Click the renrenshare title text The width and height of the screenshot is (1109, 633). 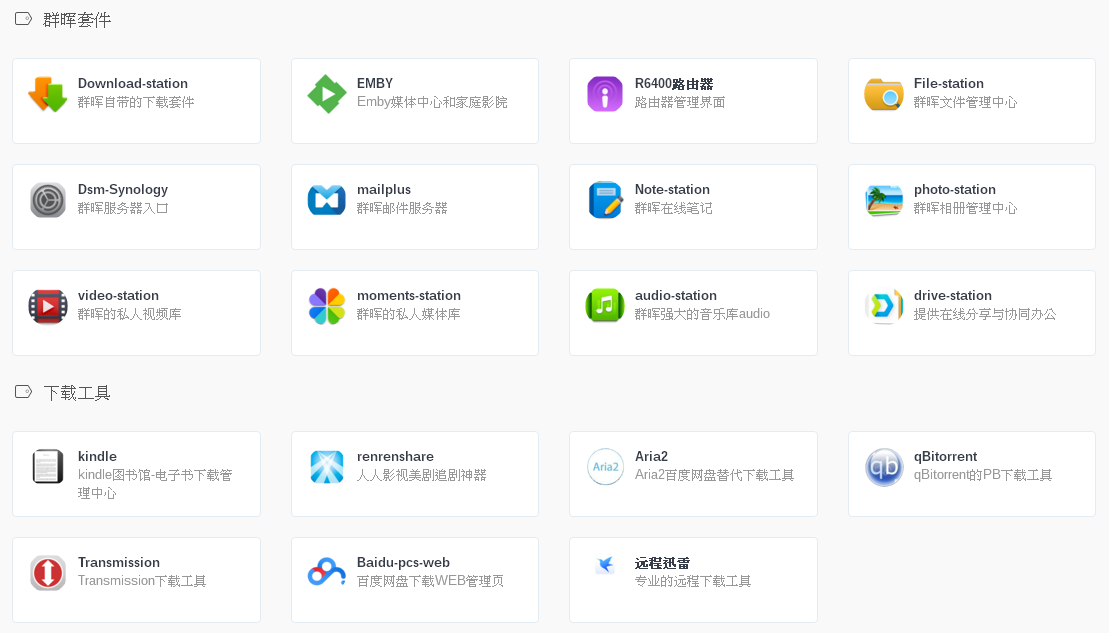pyautogui.click(x=395, y=456)
